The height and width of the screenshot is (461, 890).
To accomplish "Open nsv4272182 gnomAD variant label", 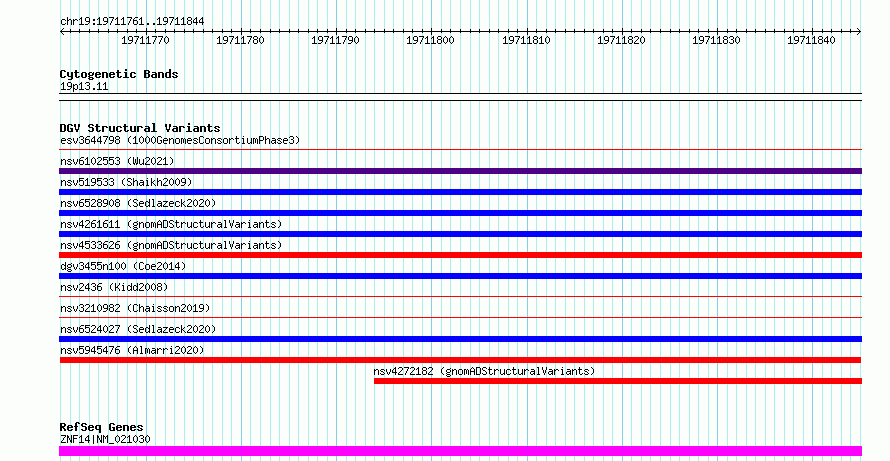I will 484,371.
